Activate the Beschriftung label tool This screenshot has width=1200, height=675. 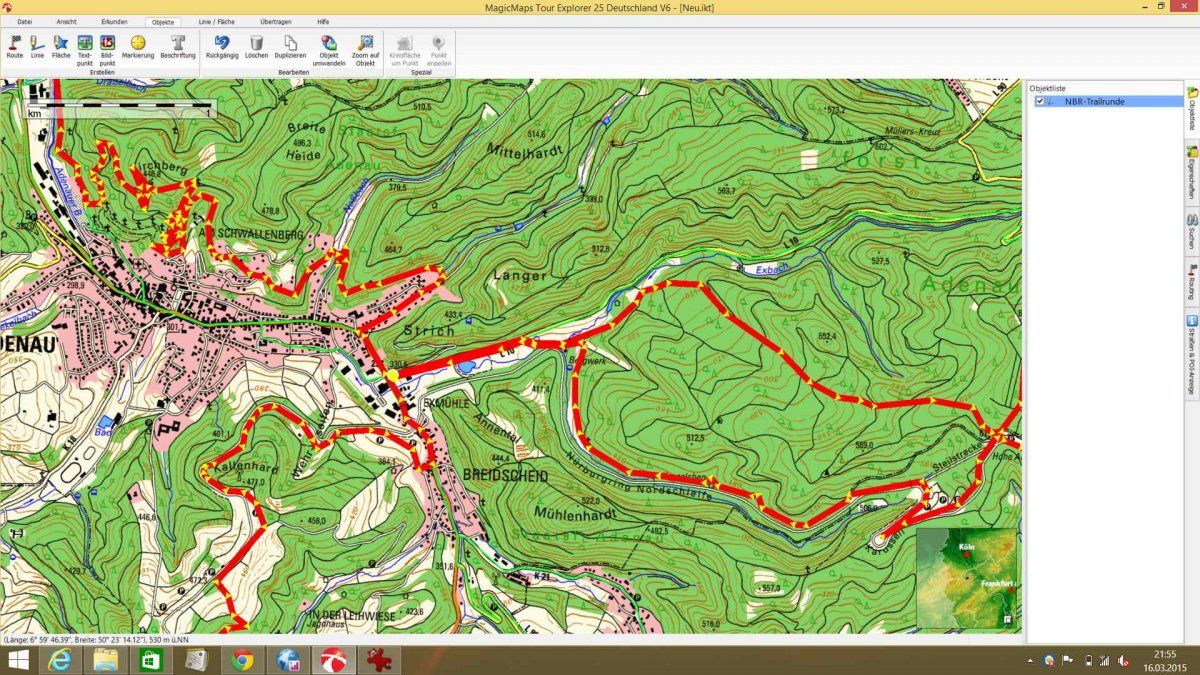(178, 47)
